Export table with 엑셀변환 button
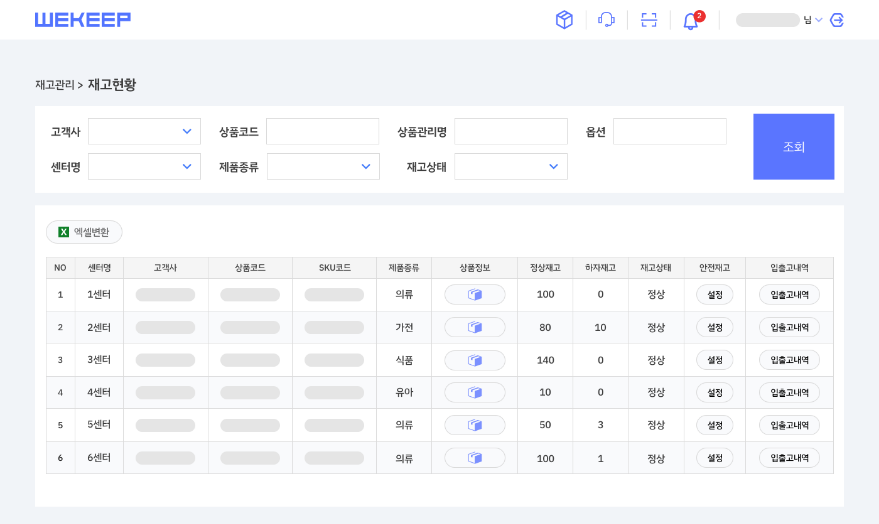Screen dimensions: 879x524 [x=84, y=232]
